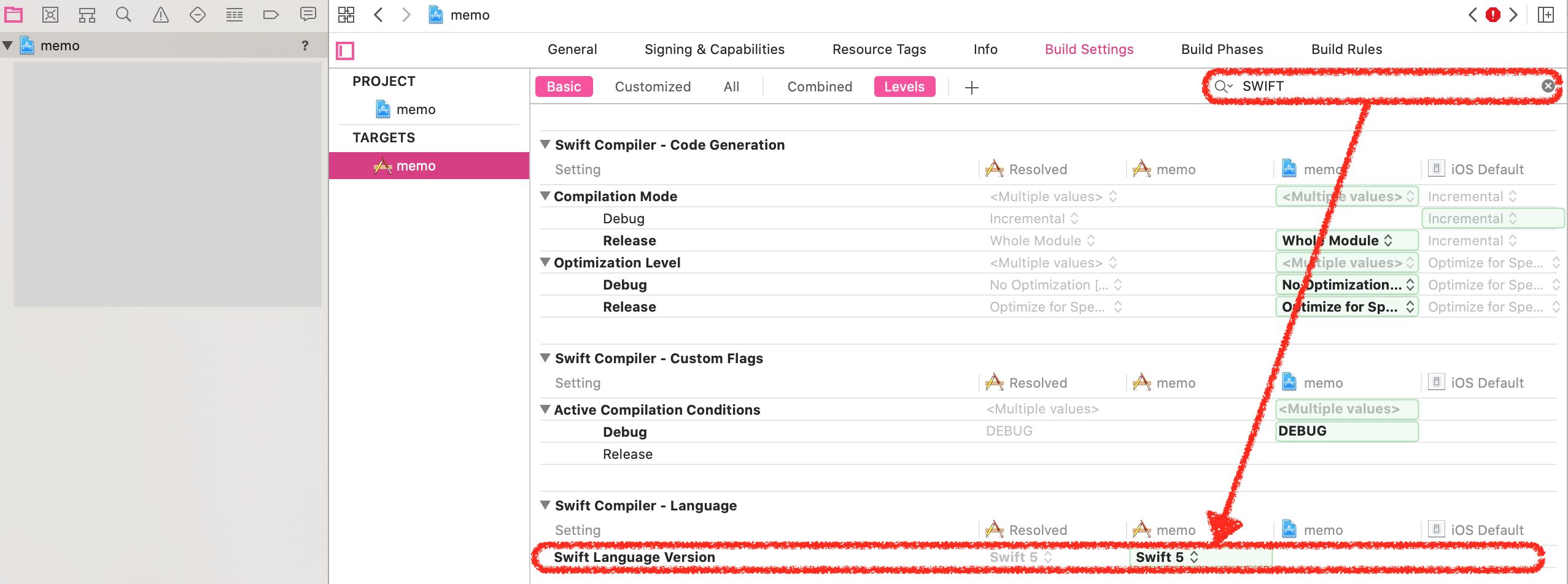This screenshot has width=1568, height=584.
Task: Select the All settings filter
Action: 731,86
